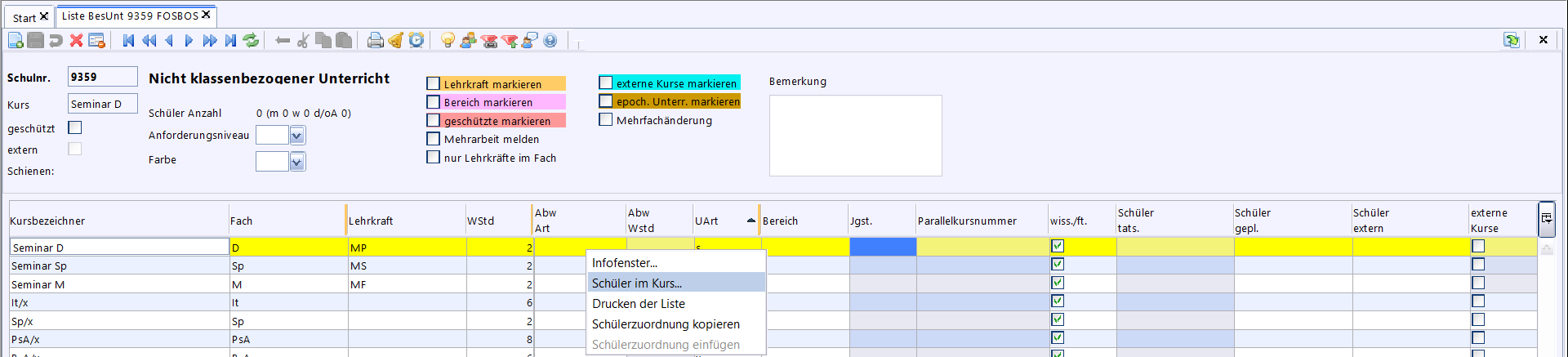Image resolution: width=1568 pixels, height=357 pixels.
Task: Enable Lehrkraft markieren checkbox
Action: tap(434, 83)
